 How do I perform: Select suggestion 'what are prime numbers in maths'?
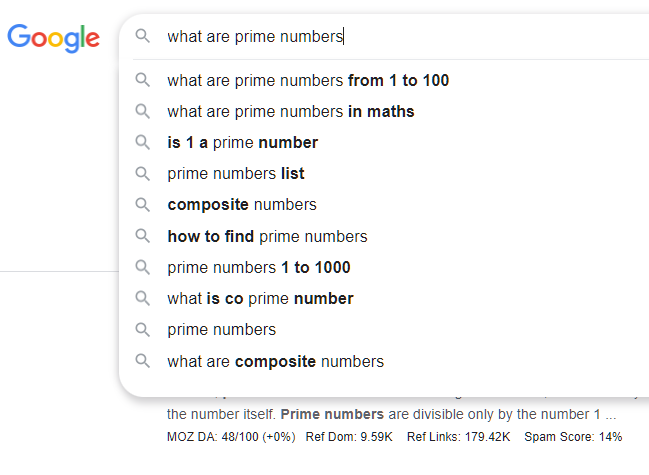pyautogui.click(x=290, y=111)
